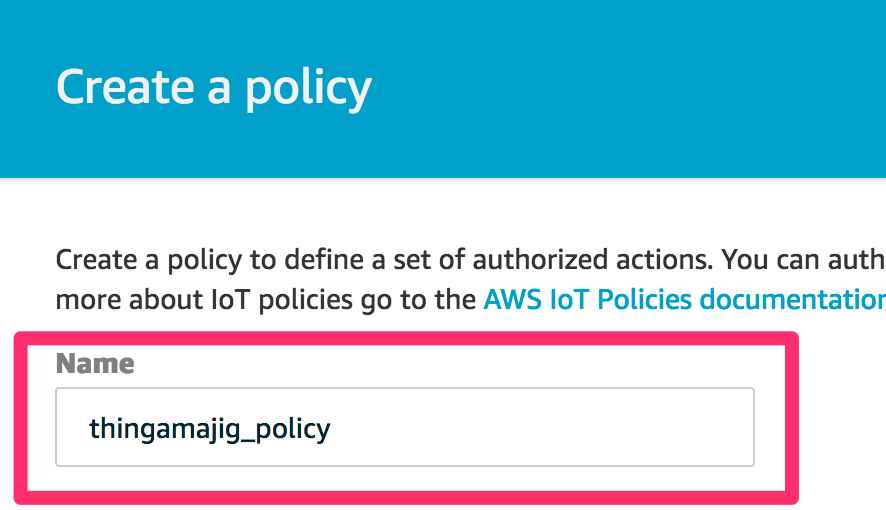886x510 pixels.
Task: Click the gray Name caption above the field
Action: tap(95, 364)
